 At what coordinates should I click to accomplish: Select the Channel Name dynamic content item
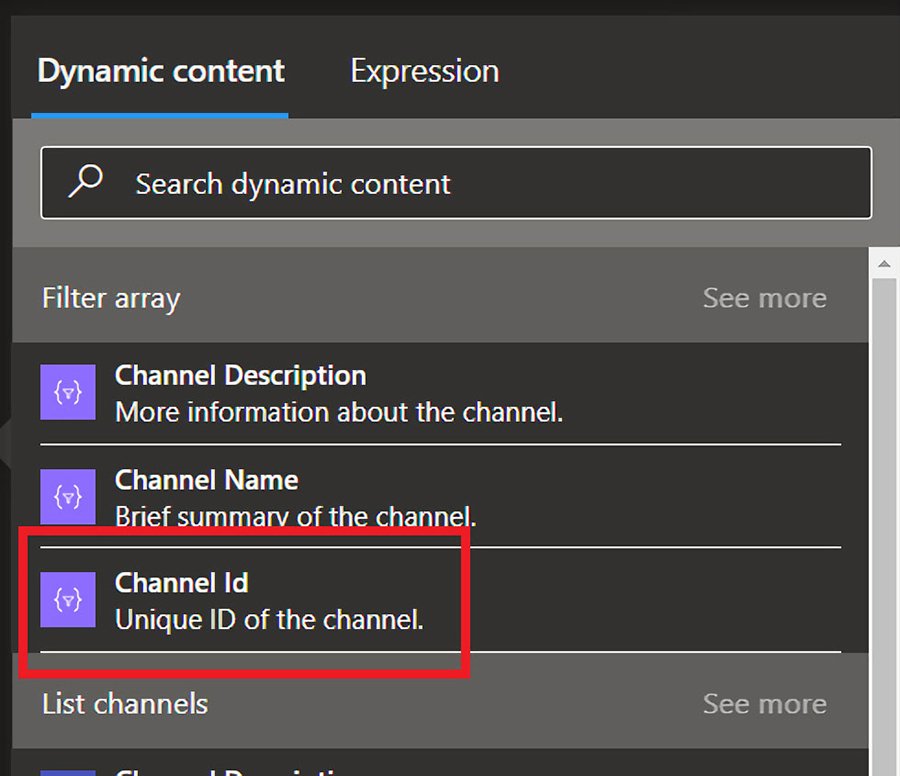pyautogui.click(x=250, y=496)
